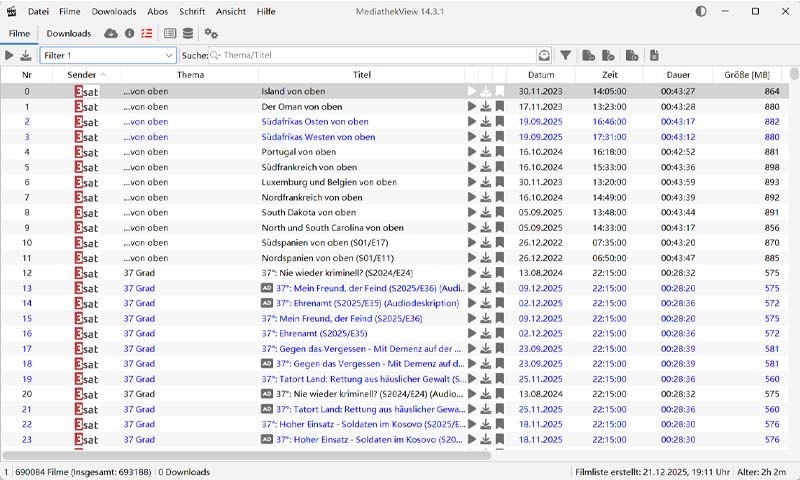The height and width of the screenshot is (480, 800).
Task: Select title 37°: Ehrenamt (S2025/E35)
Action: (x=314, y=334)
